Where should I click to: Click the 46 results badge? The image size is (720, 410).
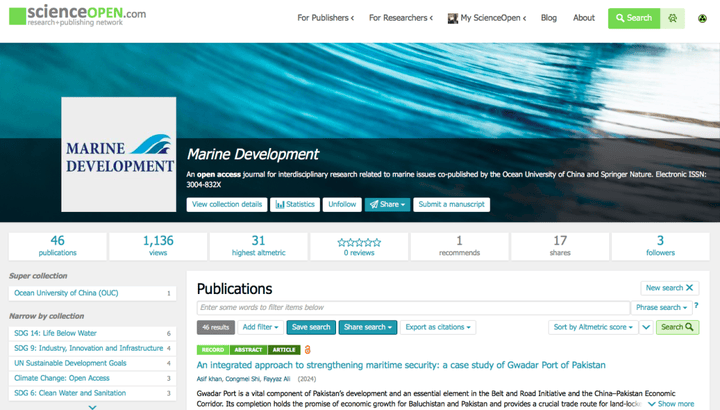coord(216,327)
